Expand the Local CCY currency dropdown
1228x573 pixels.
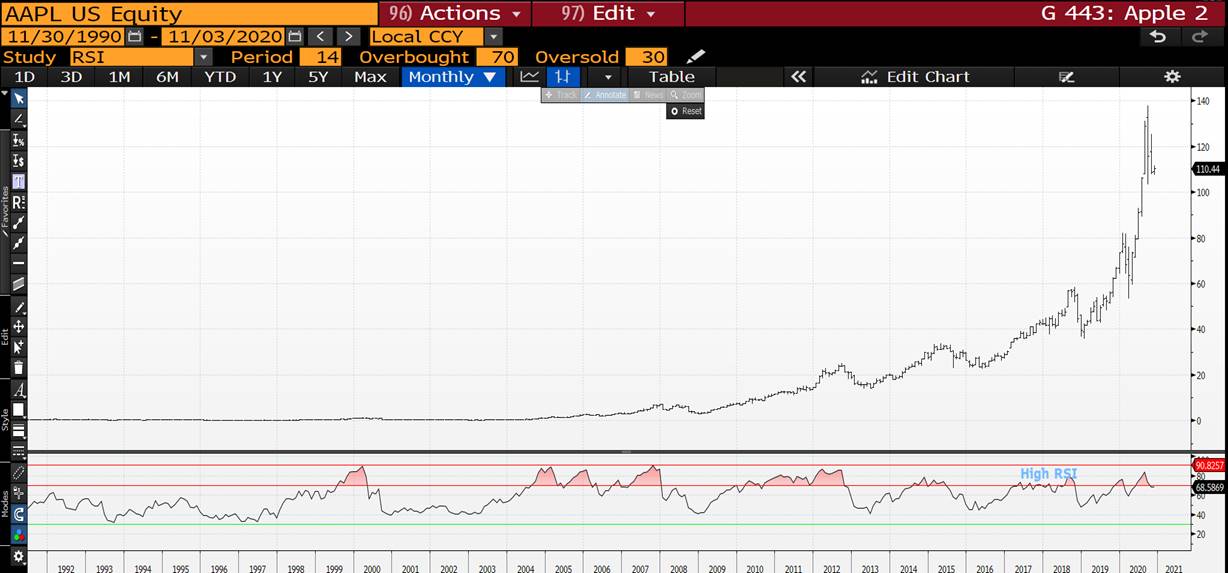click(x=493, y=37)
